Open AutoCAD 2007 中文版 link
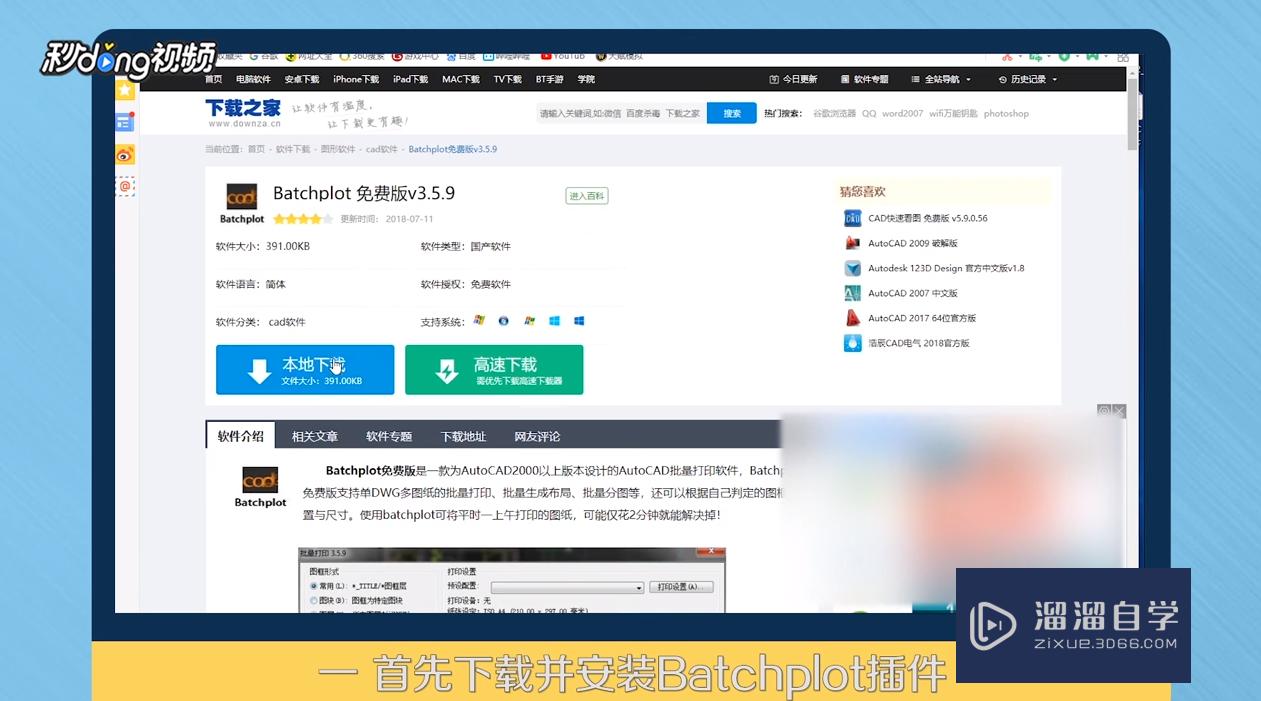 [913, 293]
